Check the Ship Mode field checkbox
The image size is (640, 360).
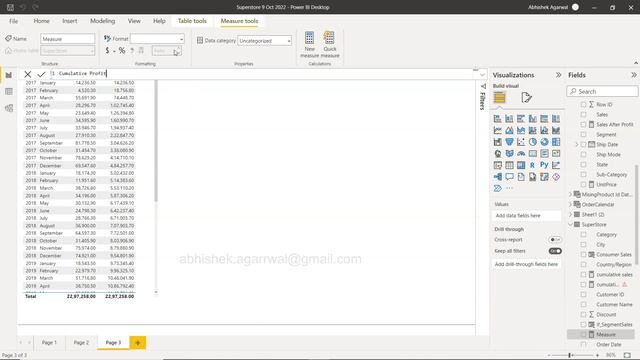583,154
